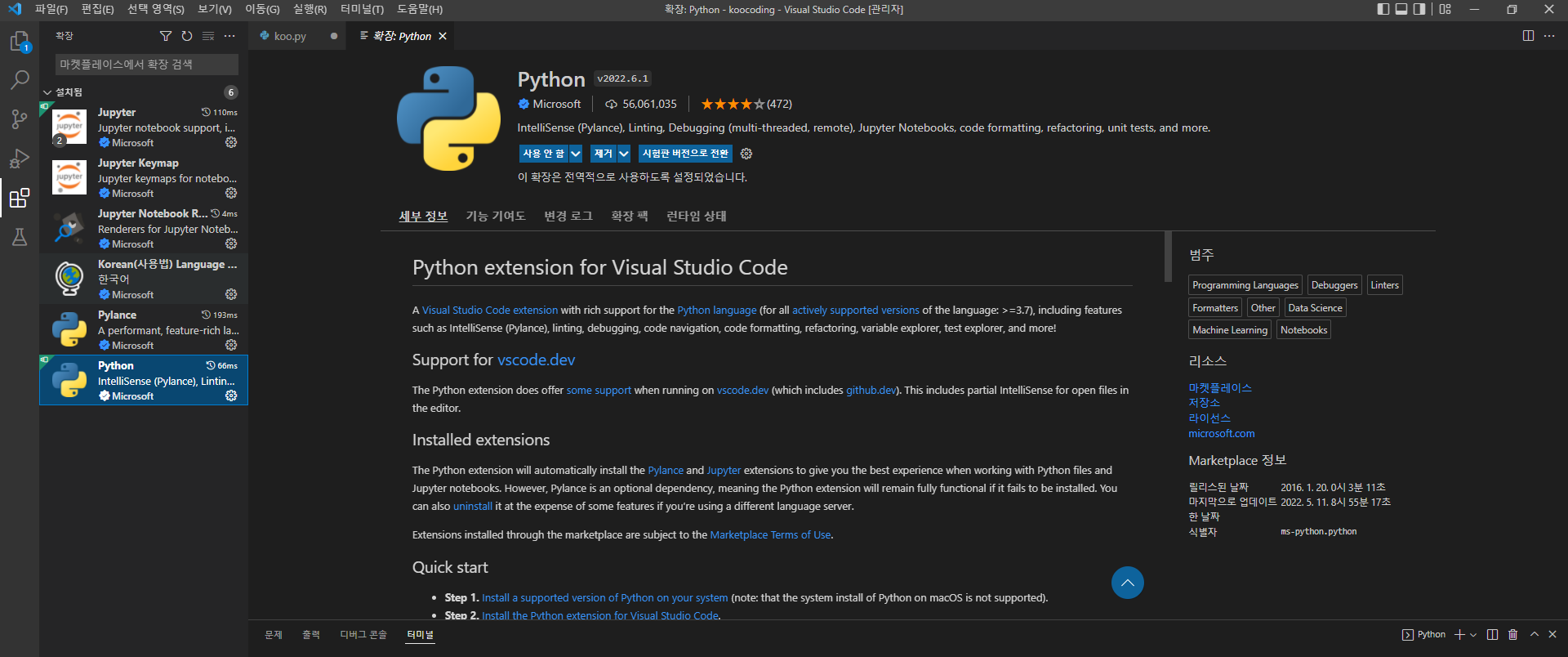Open the 도움말(H) menu
Screen dimensions: 1568x657
(420, 9)
